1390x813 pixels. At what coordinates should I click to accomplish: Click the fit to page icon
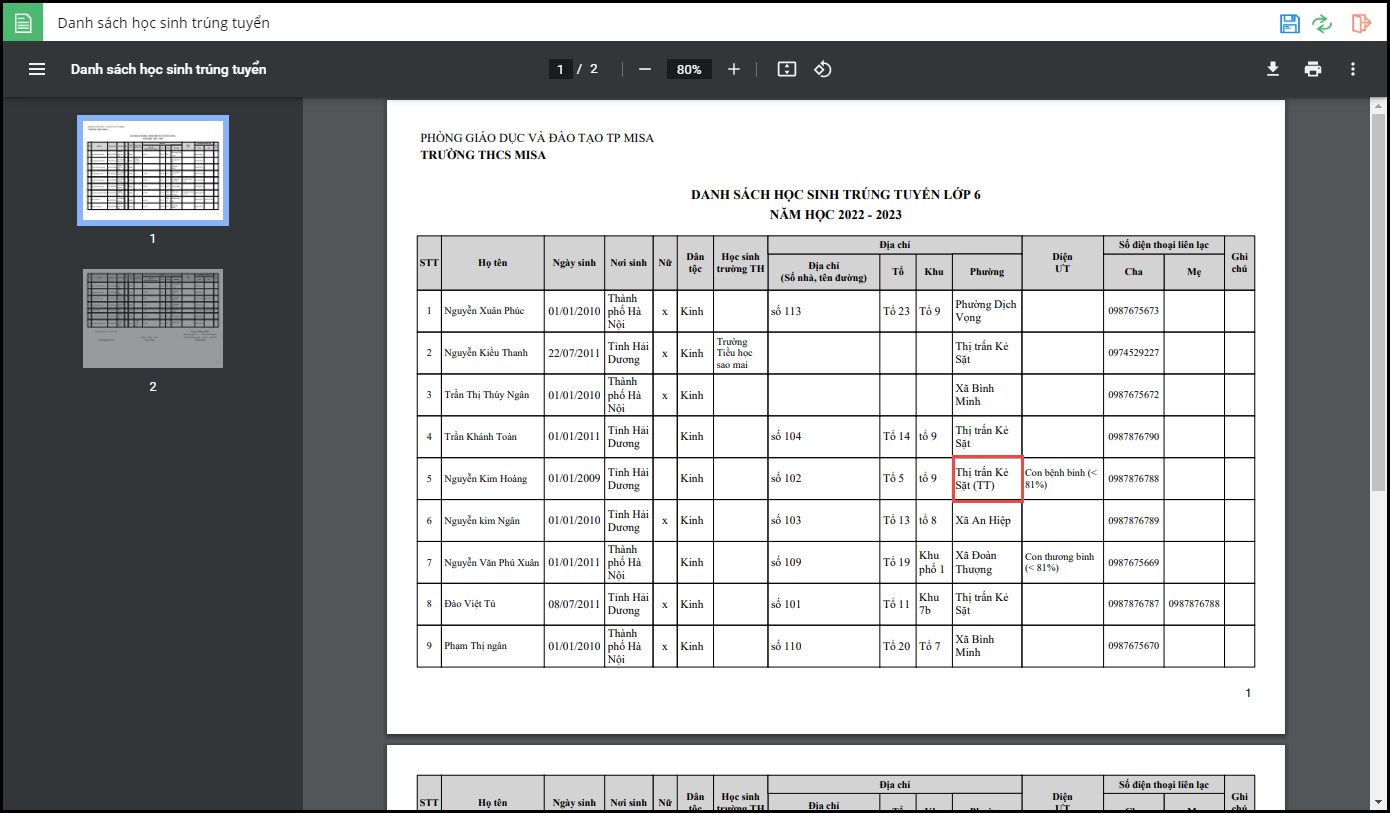coord(787,69)
